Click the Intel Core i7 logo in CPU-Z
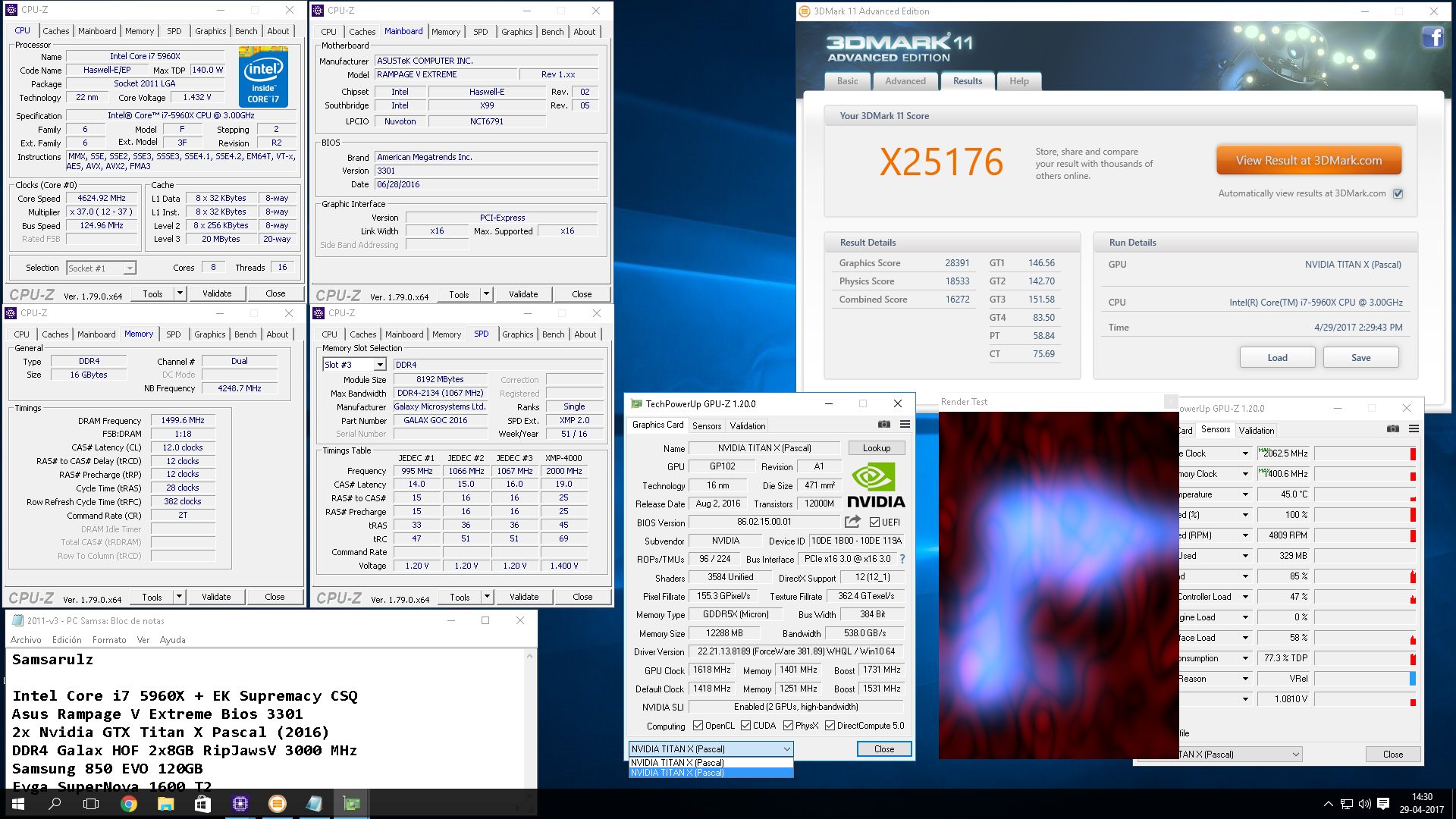Image resolution: width=1456 pixels, height=819 pixels. [263, 77]
